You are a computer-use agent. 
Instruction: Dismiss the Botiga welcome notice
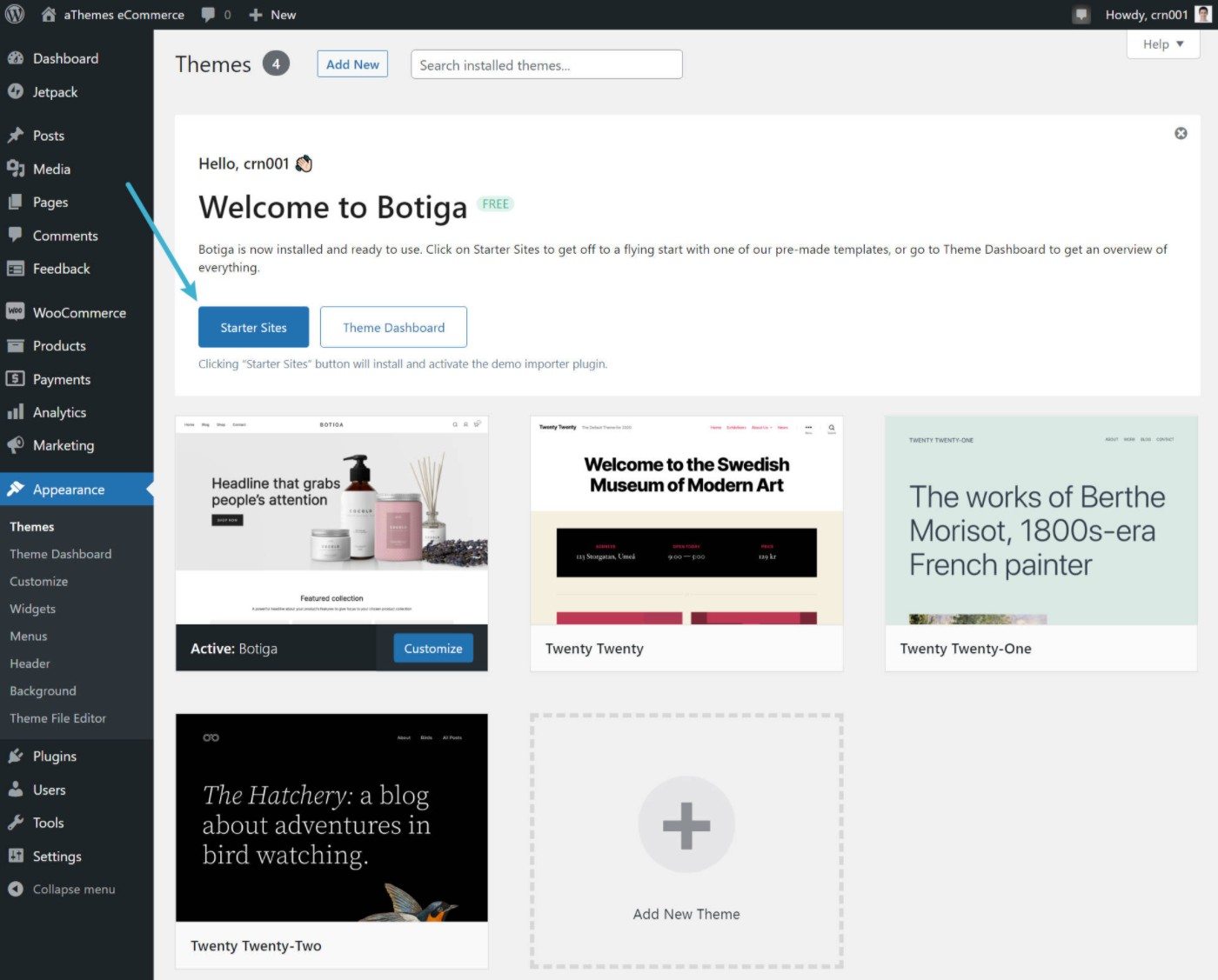[1181, 133]
